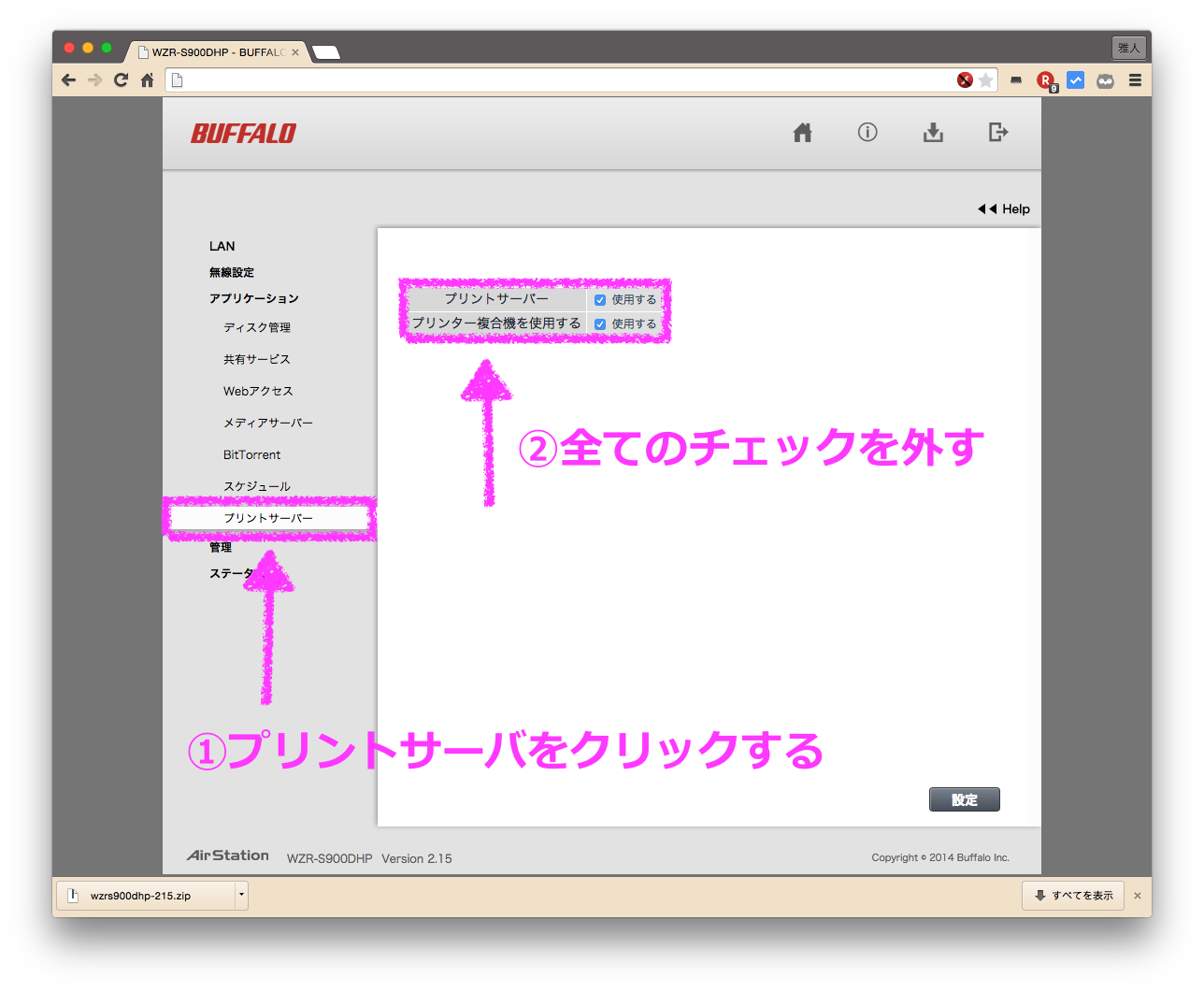The height and width of the screenshot is (992, 1204).
Task: Select メディアサーバー in sidebar
Action: [x=267, y=423]
